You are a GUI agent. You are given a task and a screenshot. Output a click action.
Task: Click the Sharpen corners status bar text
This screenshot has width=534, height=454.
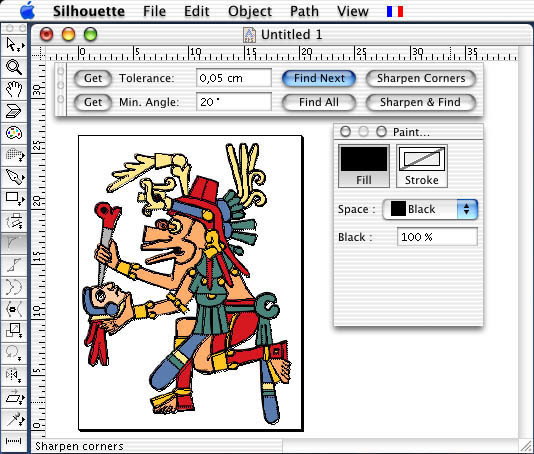(x=79, y=446)
